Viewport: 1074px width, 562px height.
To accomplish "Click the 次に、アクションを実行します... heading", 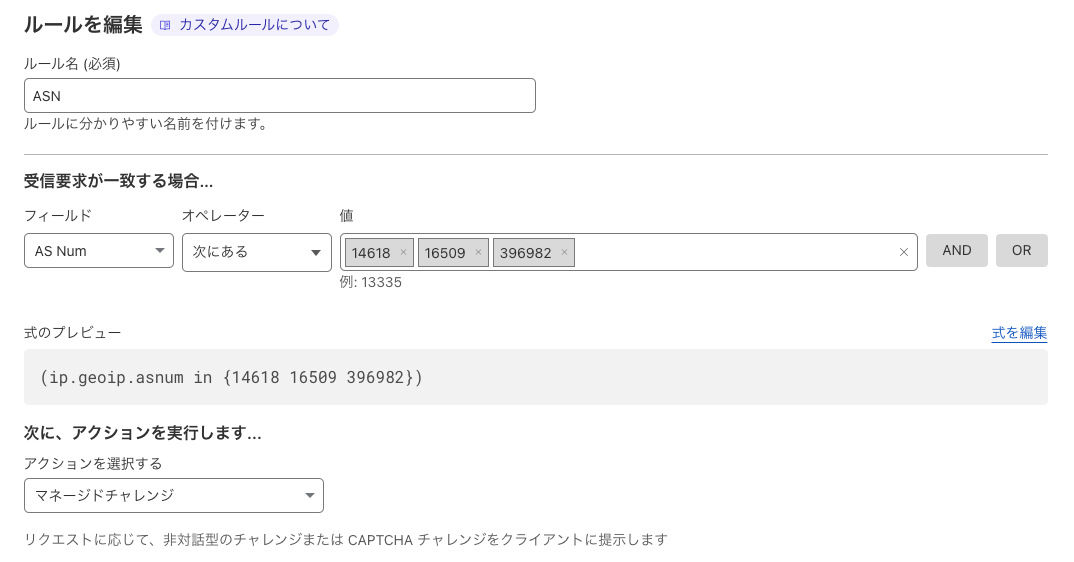I will tap(142, 433).
